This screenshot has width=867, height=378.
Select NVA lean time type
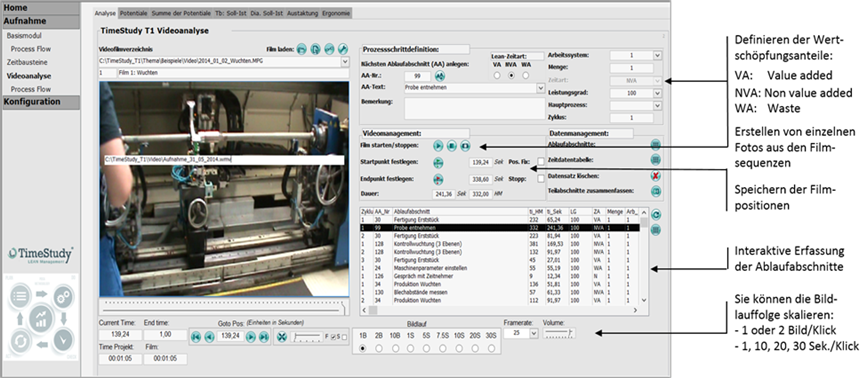511,75
